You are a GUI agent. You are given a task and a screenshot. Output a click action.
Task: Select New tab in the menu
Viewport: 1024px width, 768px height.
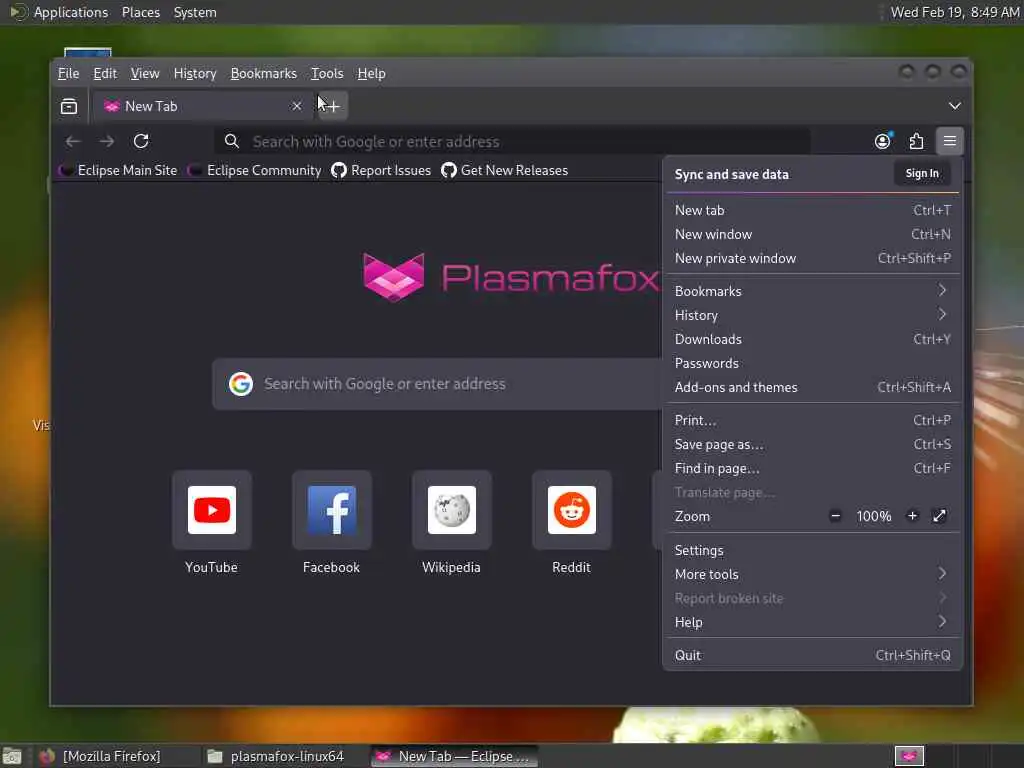point(812,210)
